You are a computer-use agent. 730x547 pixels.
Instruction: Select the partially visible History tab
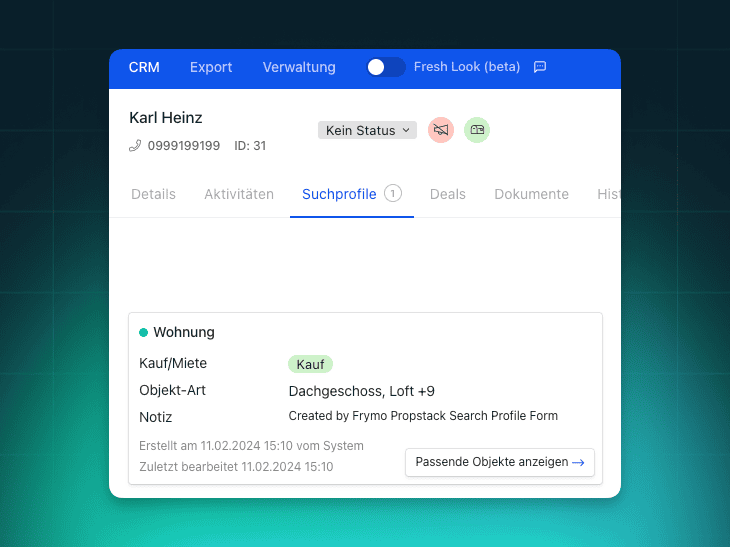point(608,194)
